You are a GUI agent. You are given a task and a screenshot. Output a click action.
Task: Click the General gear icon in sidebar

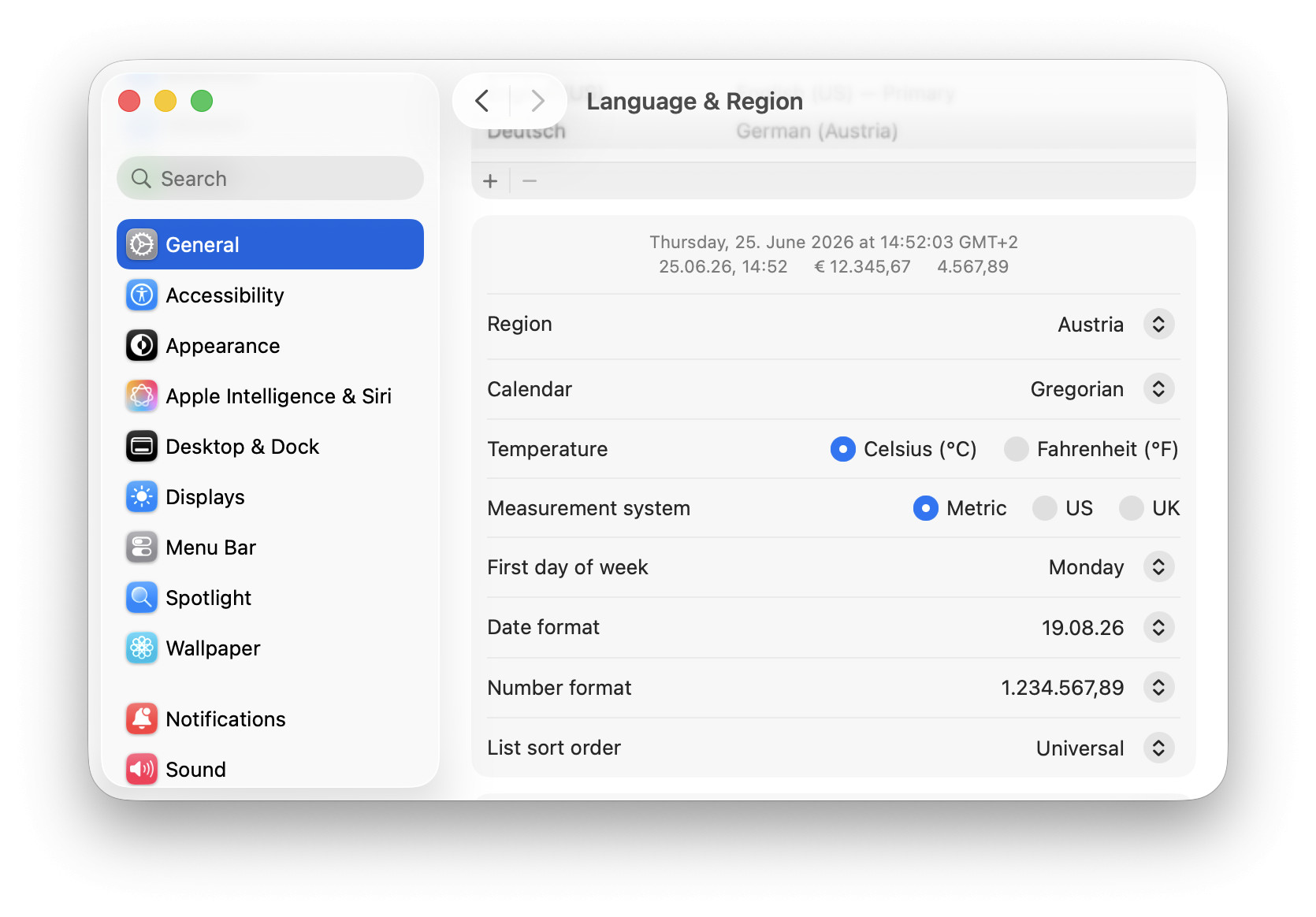[x=142, y=245]
